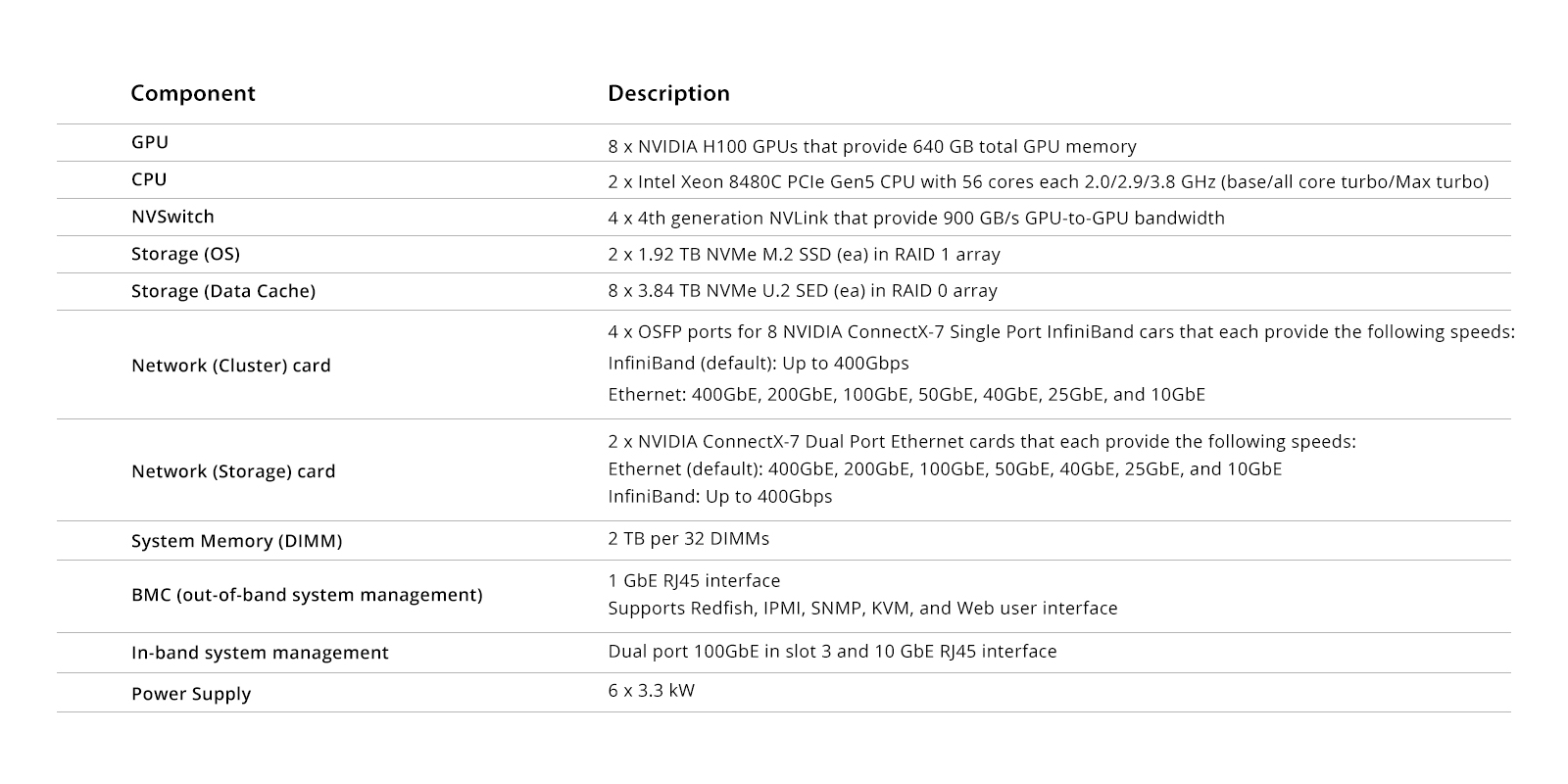The image size is (1568, 784).
Task: Select the Network (Cluster) card label
Action: point(231,366)
